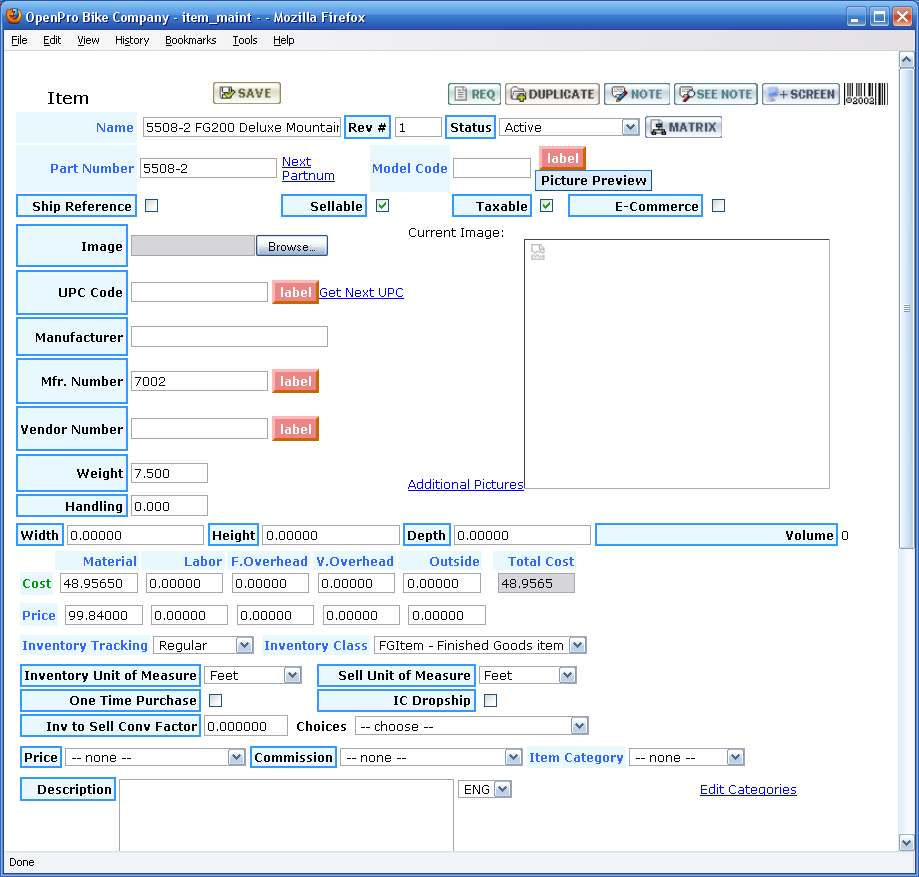The height and width of the screenshot is (877, 919).
Task: Click the Get Next UPC link
Action: pos(361,292)
